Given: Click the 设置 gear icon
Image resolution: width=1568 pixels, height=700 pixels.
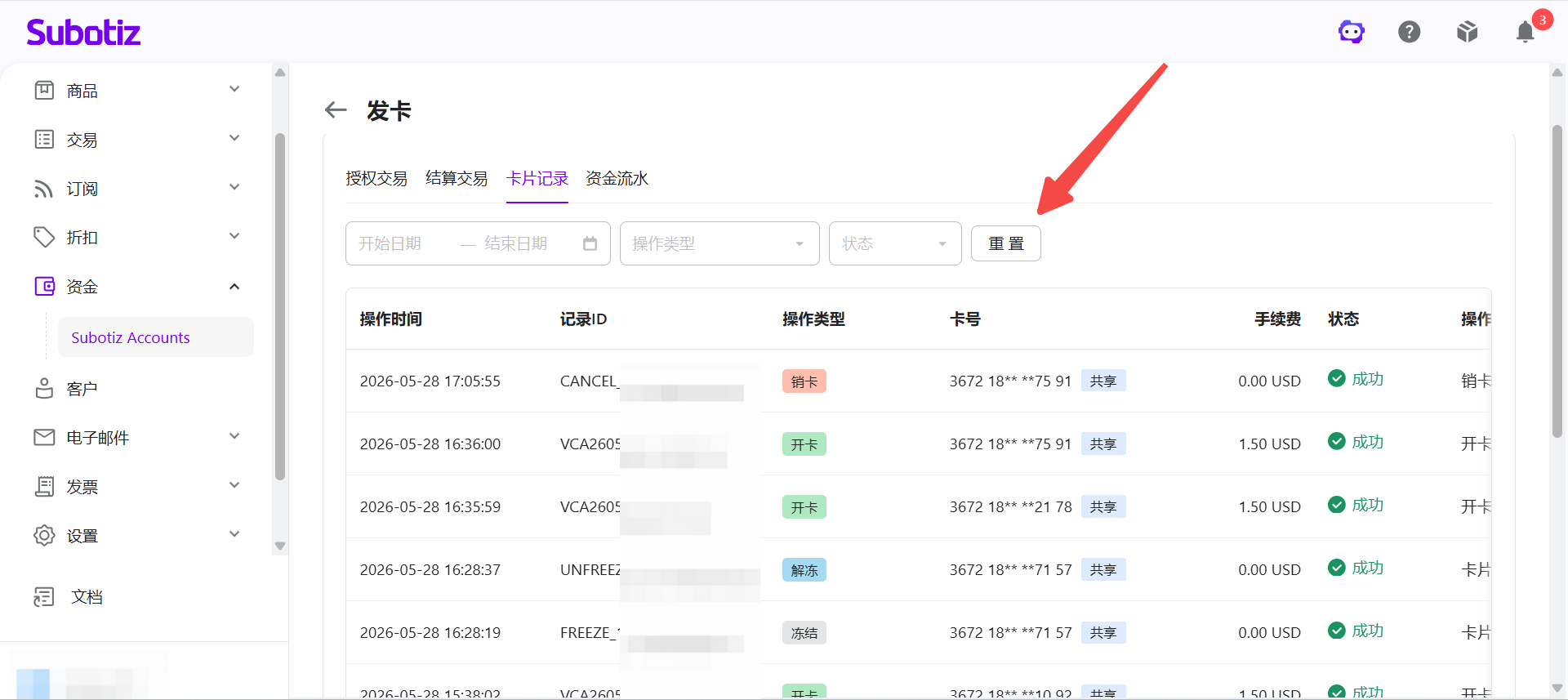Looking at the screenshot, I should (44, 535).
